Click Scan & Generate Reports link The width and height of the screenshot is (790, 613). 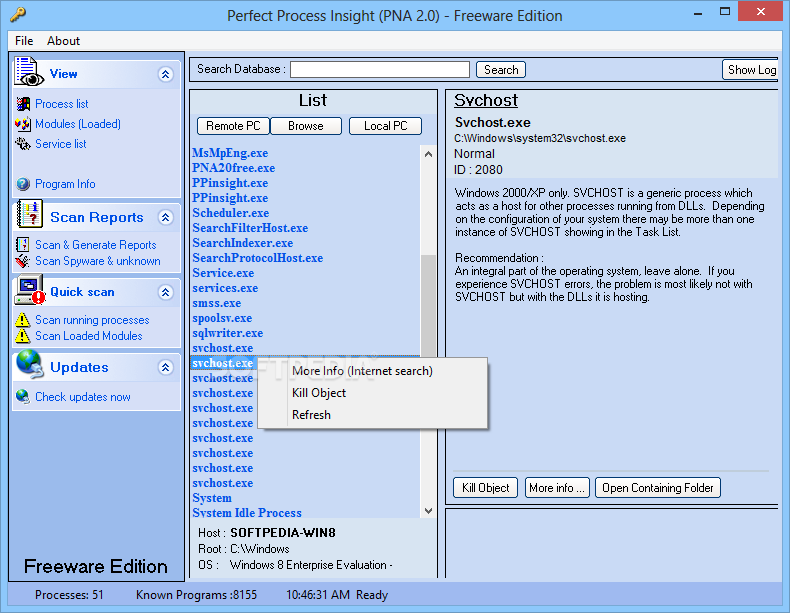tap(96, 245)
